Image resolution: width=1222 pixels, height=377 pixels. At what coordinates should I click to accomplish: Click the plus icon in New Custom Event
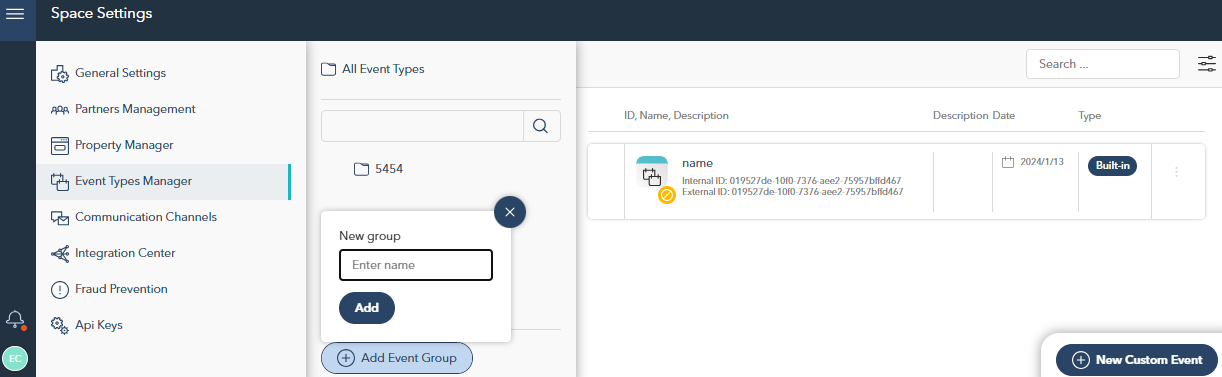pos(1080,360)
